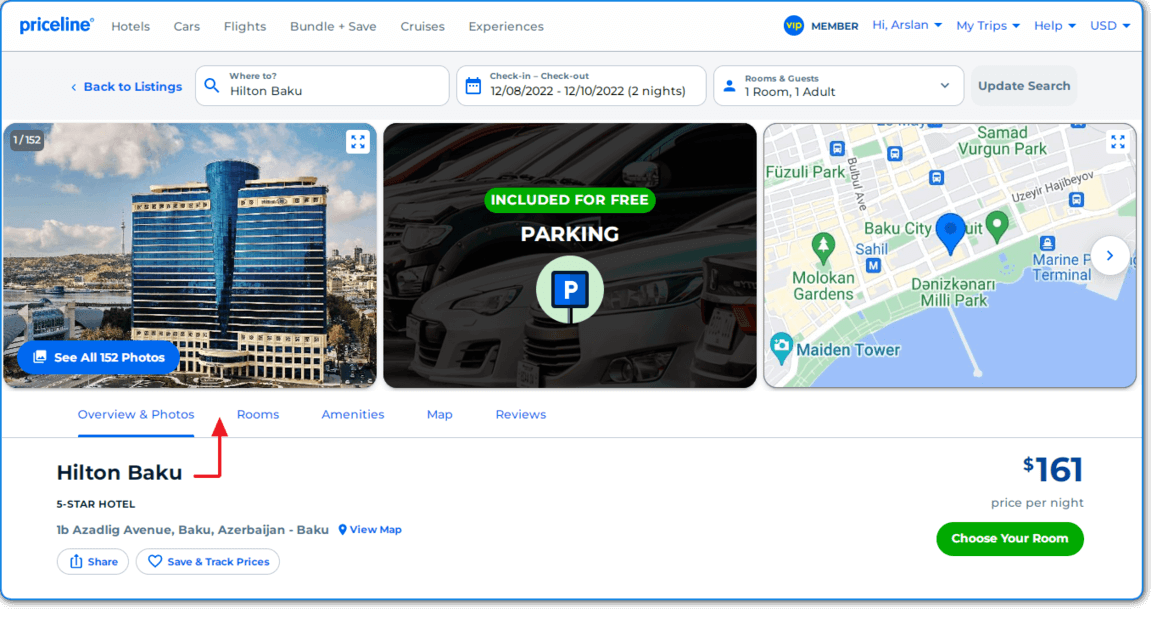Click the calendar icon for check-in dates
Screen dimensions: 1155x627
(473, 85)
